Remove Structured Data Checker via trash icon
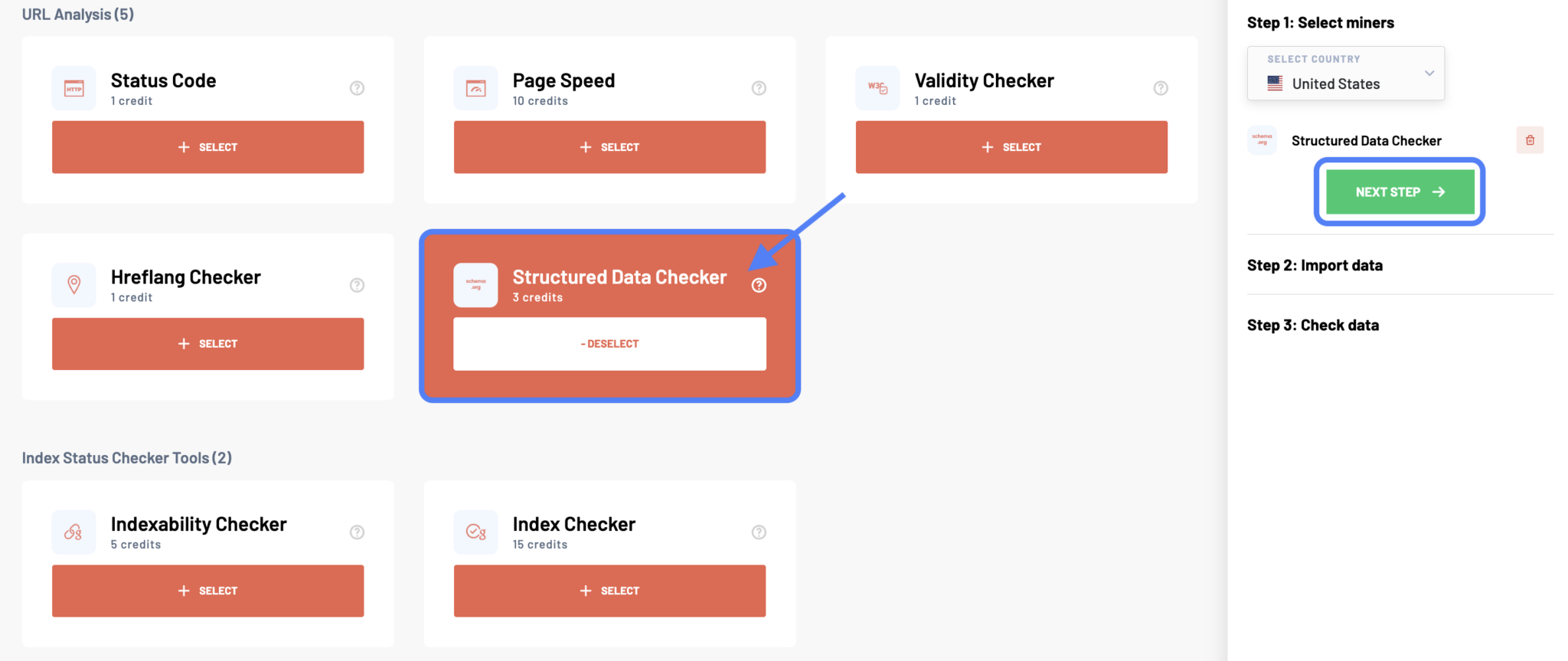The width and height of the screenshot is (1568, 661). point(1530,139)
